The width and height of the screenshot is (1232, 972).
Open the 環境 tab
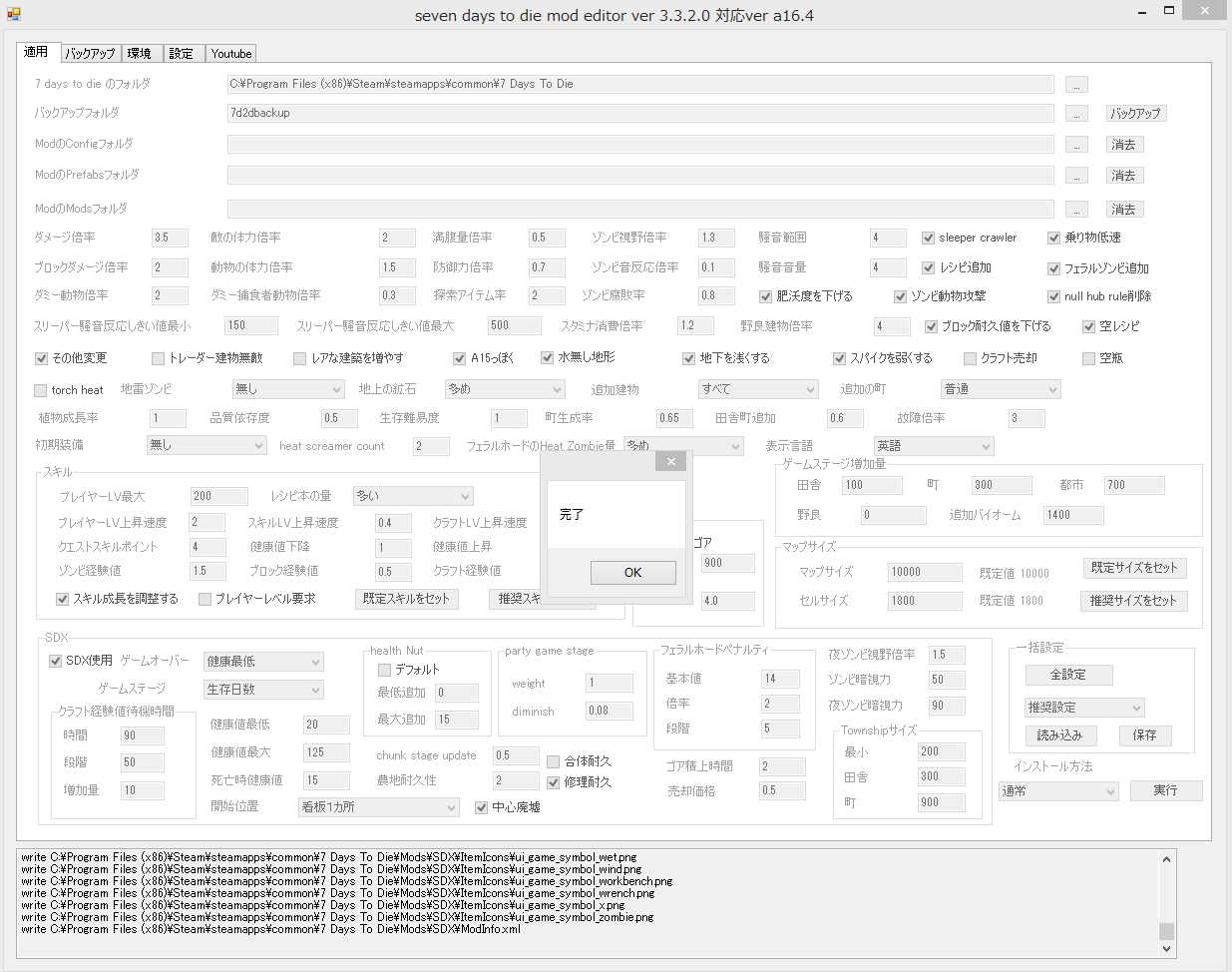pyautogui.click(x=140, y=54)
